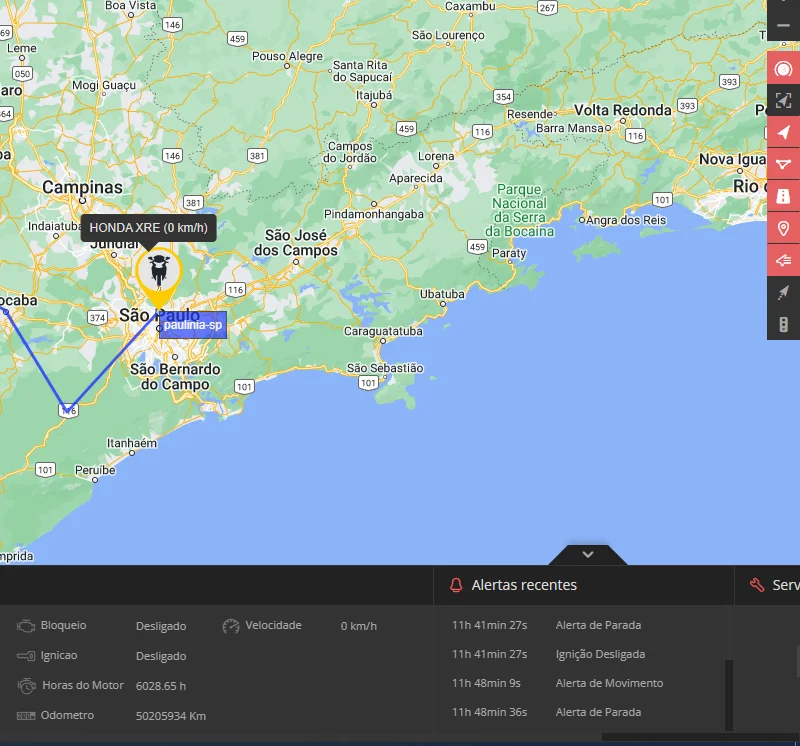Click the engine hours value 6028.65 h
Screen dimensions: 800x746
pyautogui.click(x=161, y=686)
